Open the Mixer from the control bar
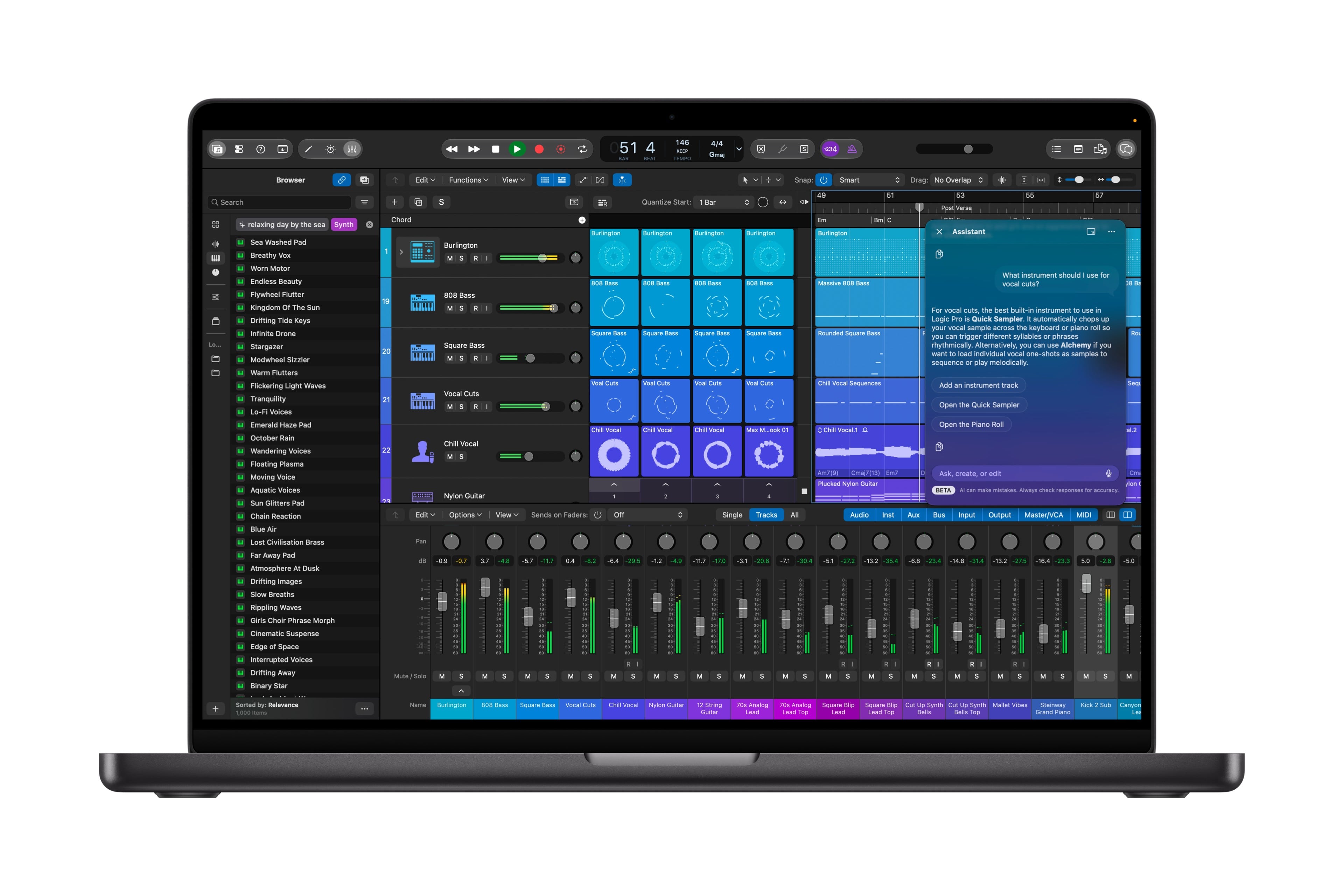 click(352, 149)
